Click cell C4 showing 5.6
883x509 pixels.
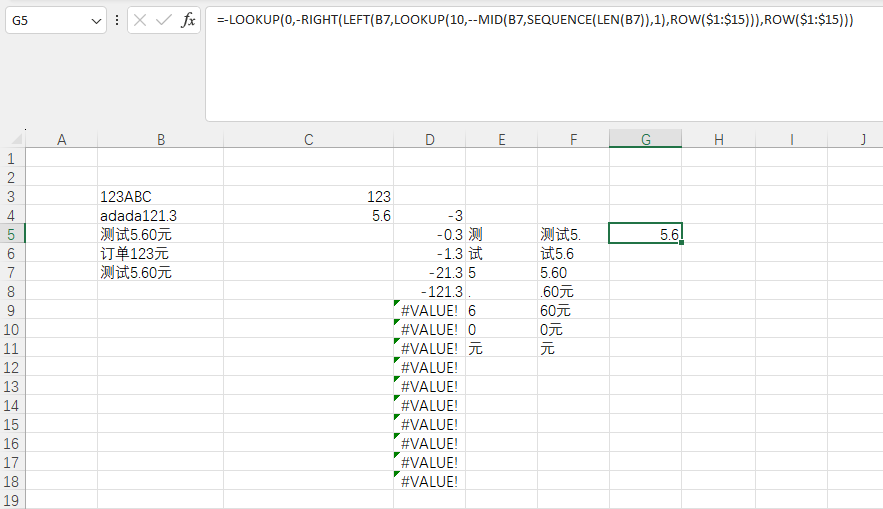[309, 216]
